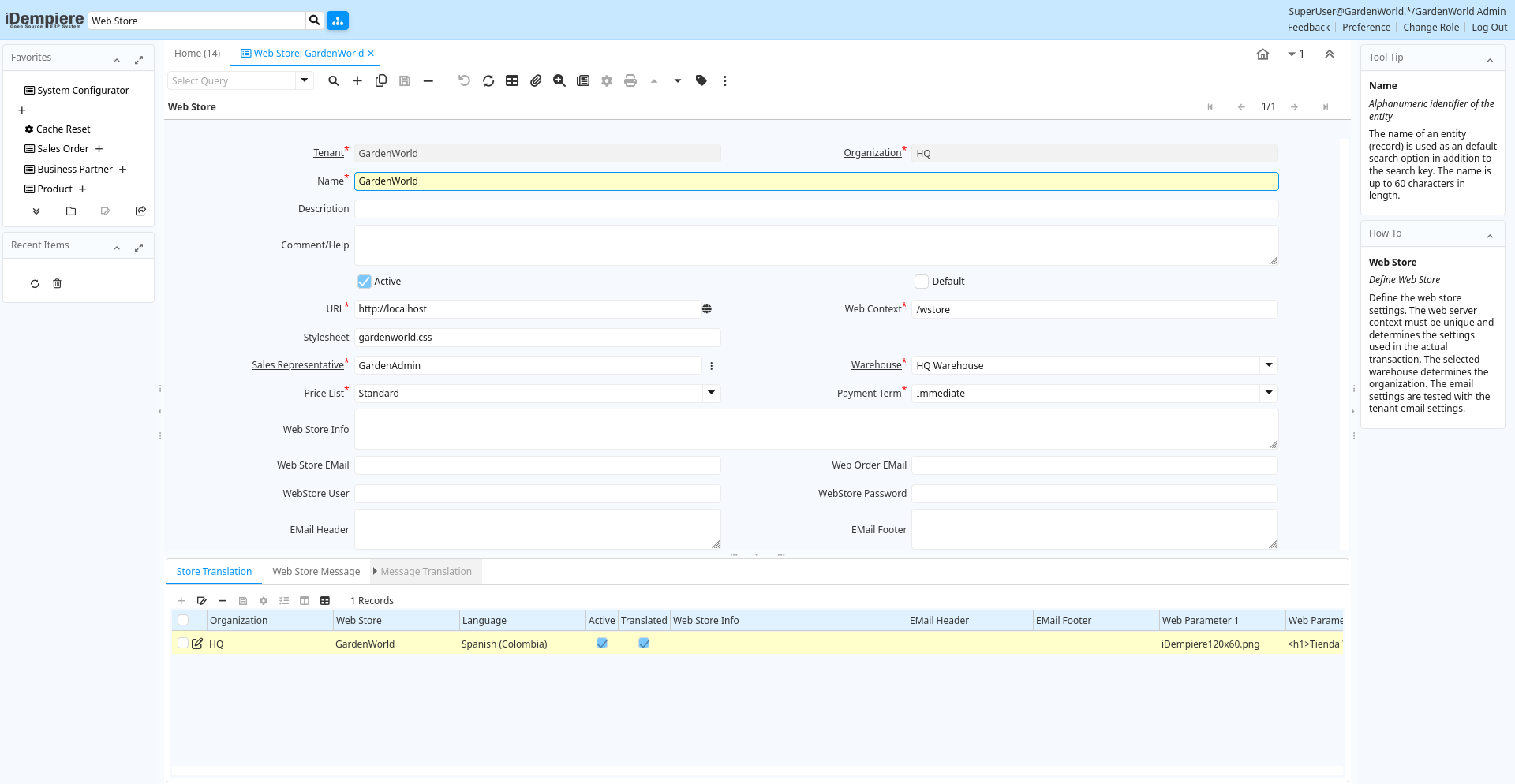Enable the Default checkbox

(922, 282)
